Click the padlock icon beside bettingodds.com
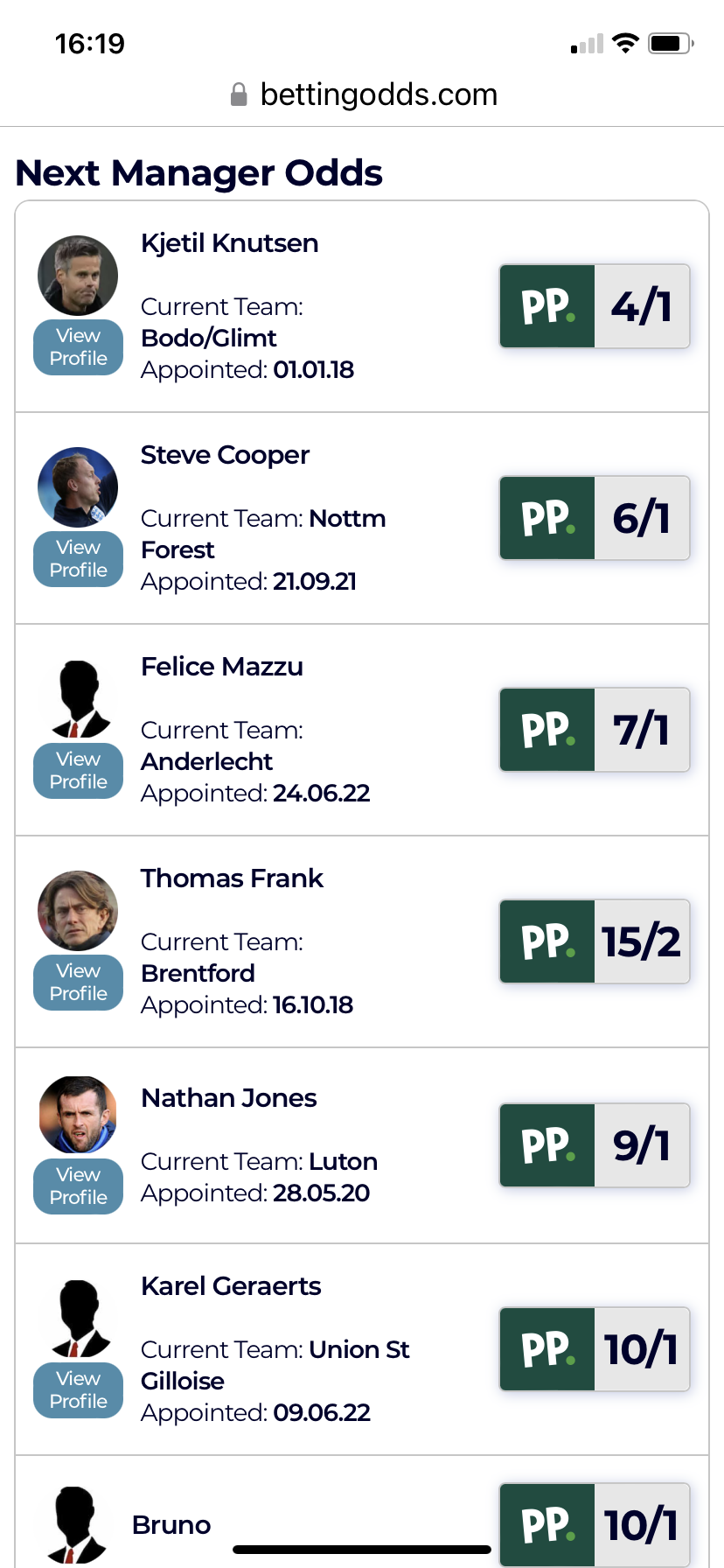 pyautogui.click(x=239, y=94)
